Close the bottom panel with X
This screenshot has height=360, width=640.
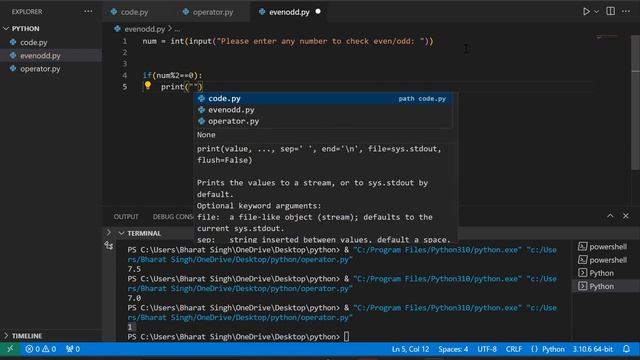626,216
